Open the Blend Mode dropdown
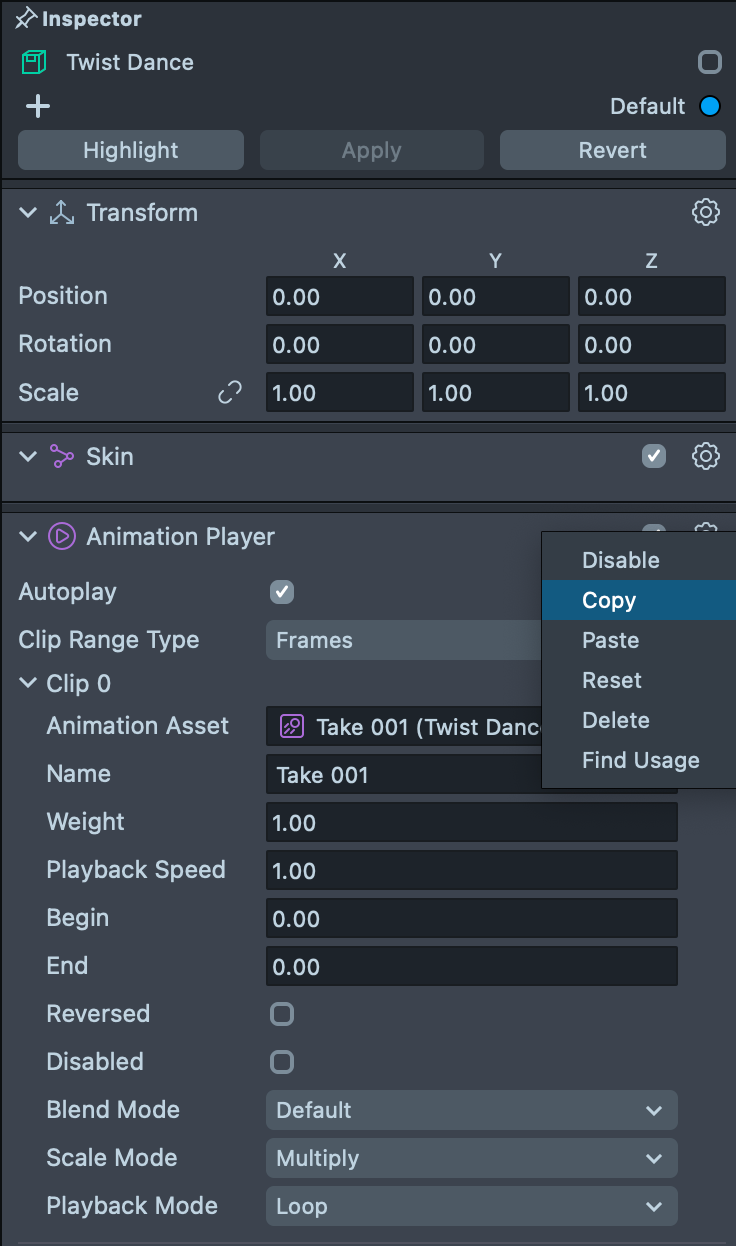The image size is (736, 1246). (x=471, y=1110)
